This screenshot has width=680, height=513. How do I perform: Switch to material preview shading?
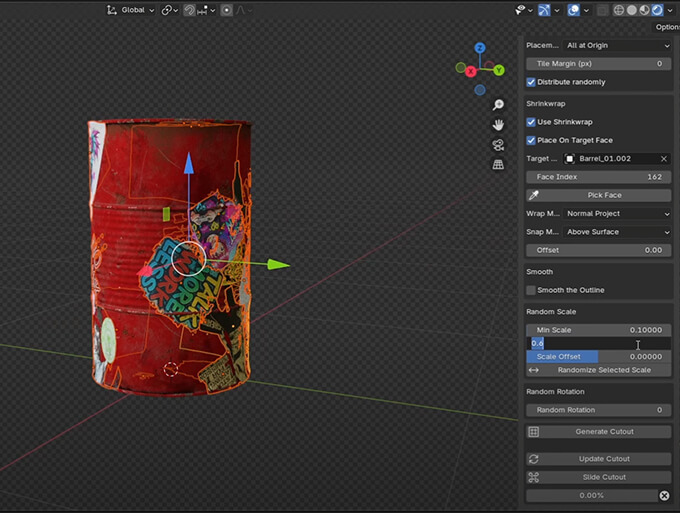click(x=644, y=10)
